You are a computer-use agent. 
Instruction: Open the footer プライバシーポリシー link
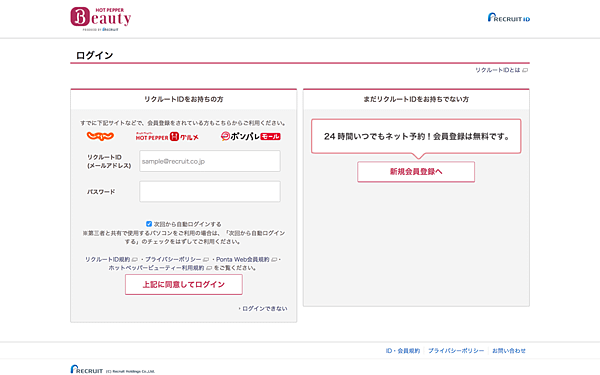(456, 351)
